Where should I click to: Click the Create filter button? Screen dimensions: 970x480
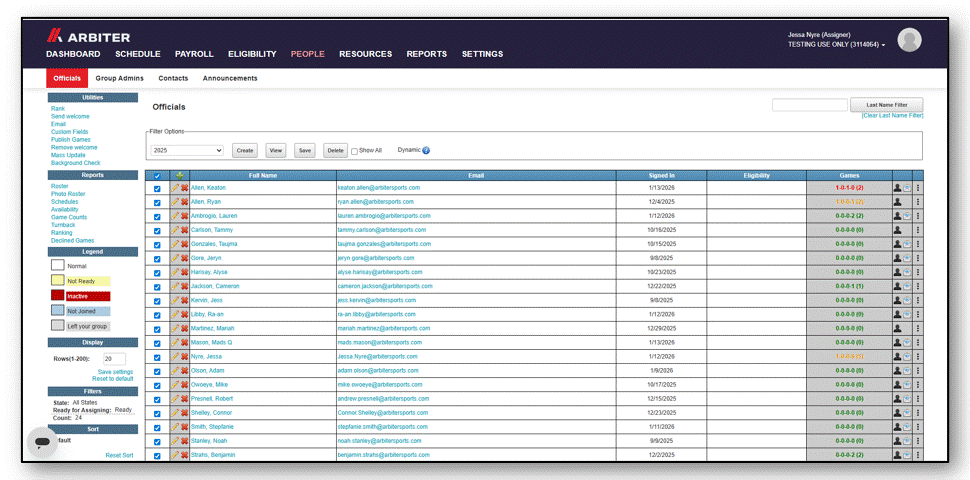tap(245, 150)
